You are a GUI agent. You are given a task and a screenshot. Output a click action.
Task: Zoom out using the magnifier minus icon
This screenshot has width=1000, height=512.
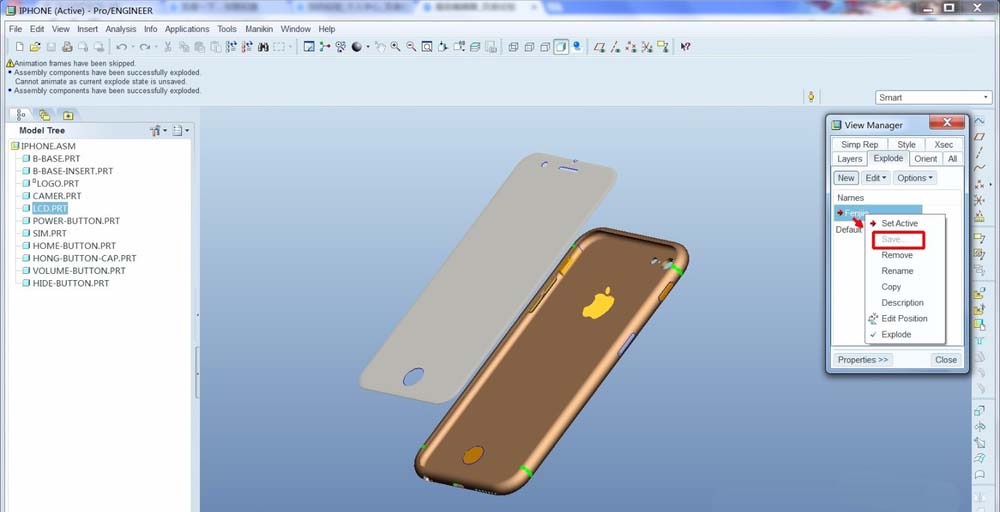[x=411, y=47]
